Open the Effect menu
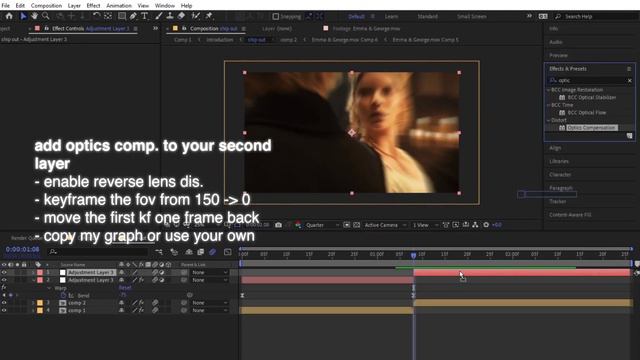 click(93, 5)
